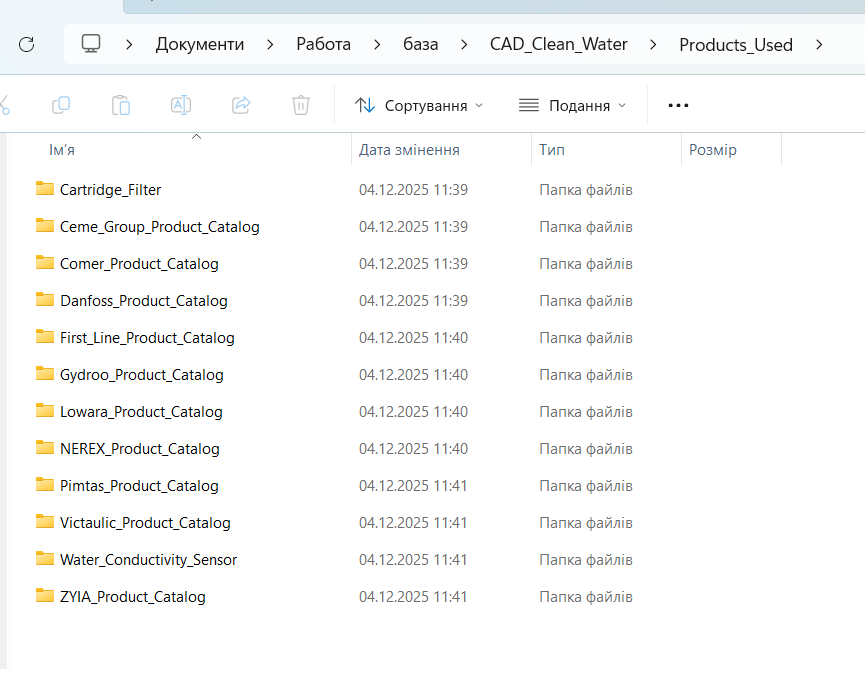Screen dimensions: 865x682
Task: Select the Lowara_Product_Catalog folder name
Action: click(141, 412)
